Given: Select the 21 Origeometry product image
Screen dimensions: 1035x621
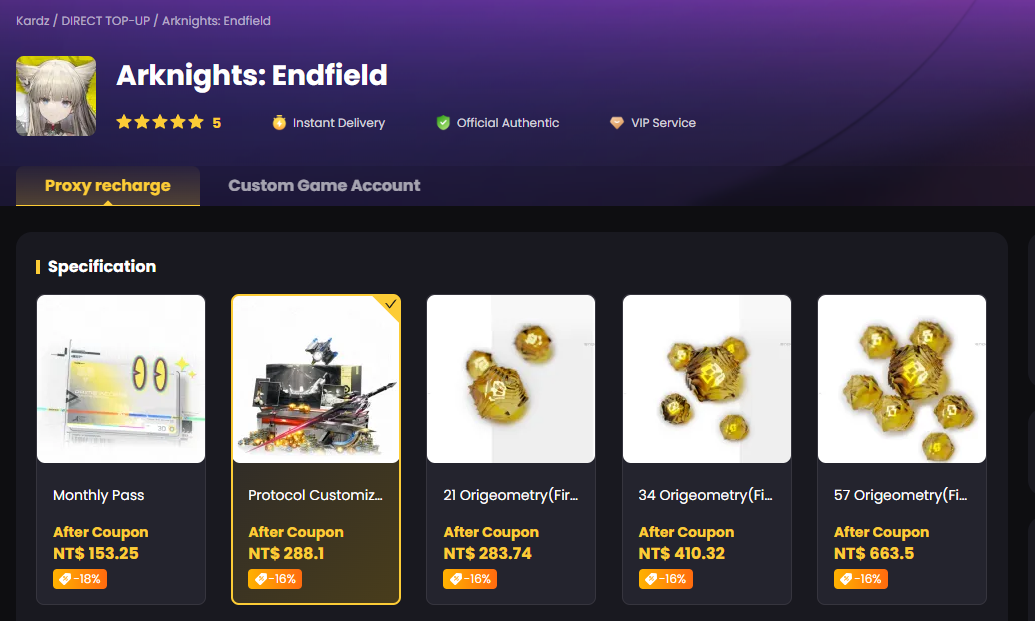Looking at the screenshot, I should pos(511,379).
